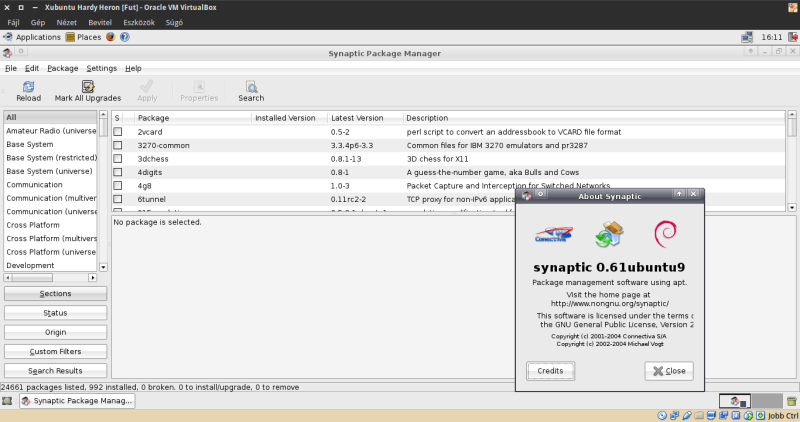Tick the checkbox for 4digits

pyautogui.click(x=118, y=172)
